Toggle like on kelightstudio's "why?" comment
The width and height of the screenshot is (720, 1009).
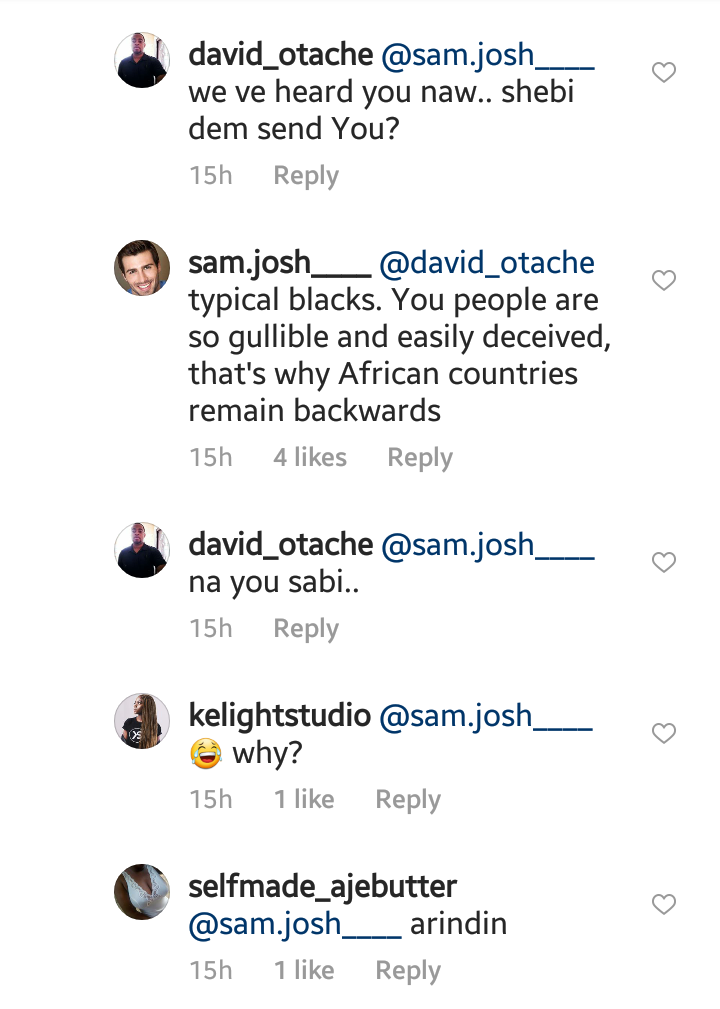click(x=663, y=734)
